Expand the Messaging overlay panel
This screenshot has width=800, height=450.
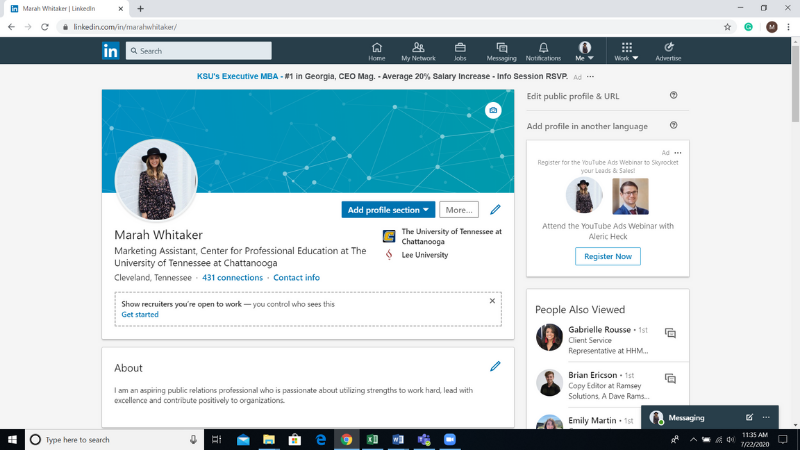686,417
